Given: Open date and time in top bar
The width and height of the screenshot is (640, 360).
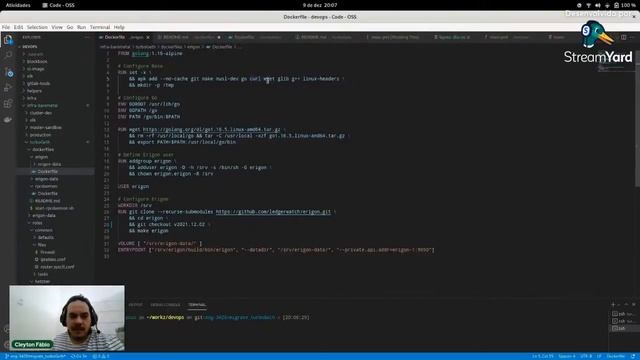Looking at the screenshot, I should 320,5.
